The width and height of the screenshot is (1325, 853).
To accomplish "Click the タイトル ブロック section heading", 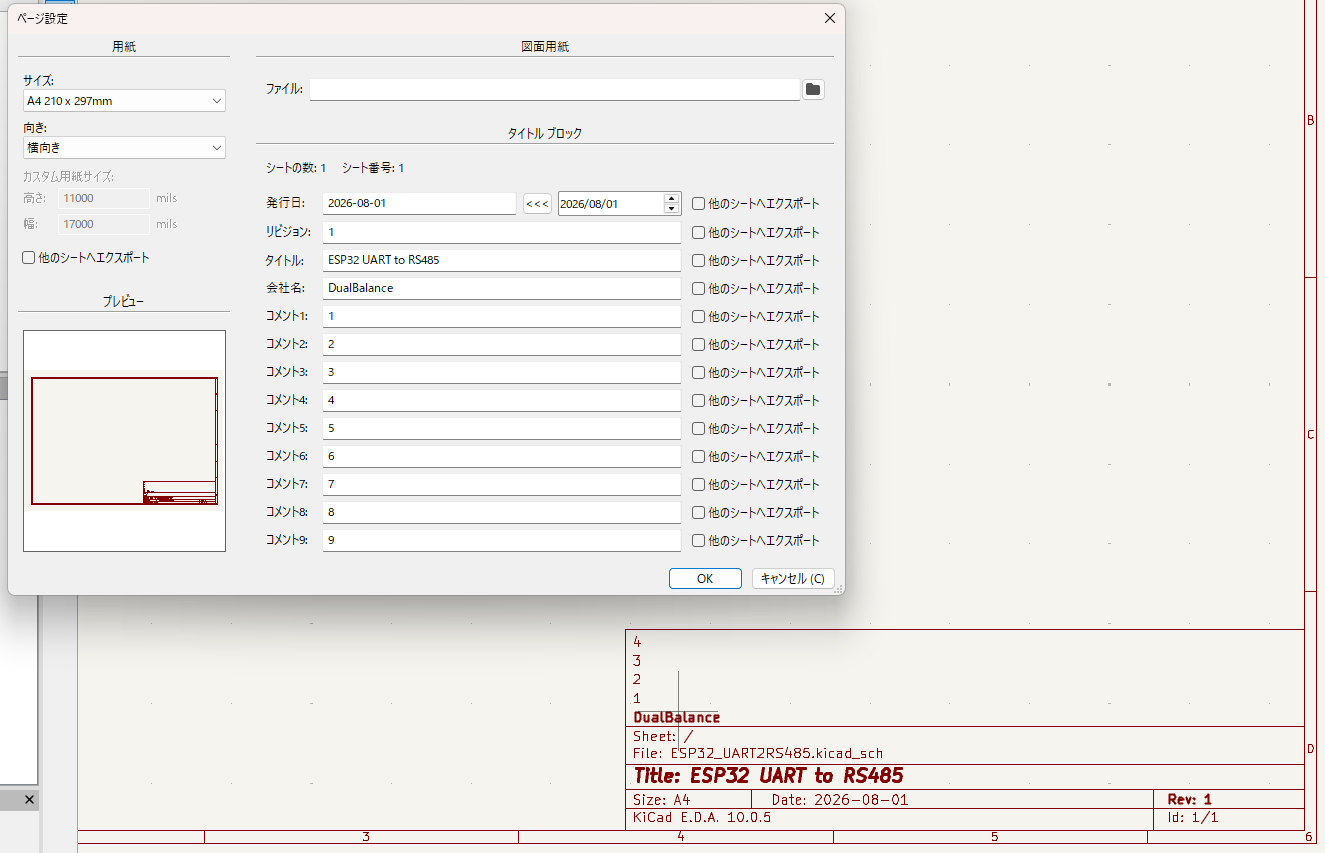I will click(x=545, y=133).
